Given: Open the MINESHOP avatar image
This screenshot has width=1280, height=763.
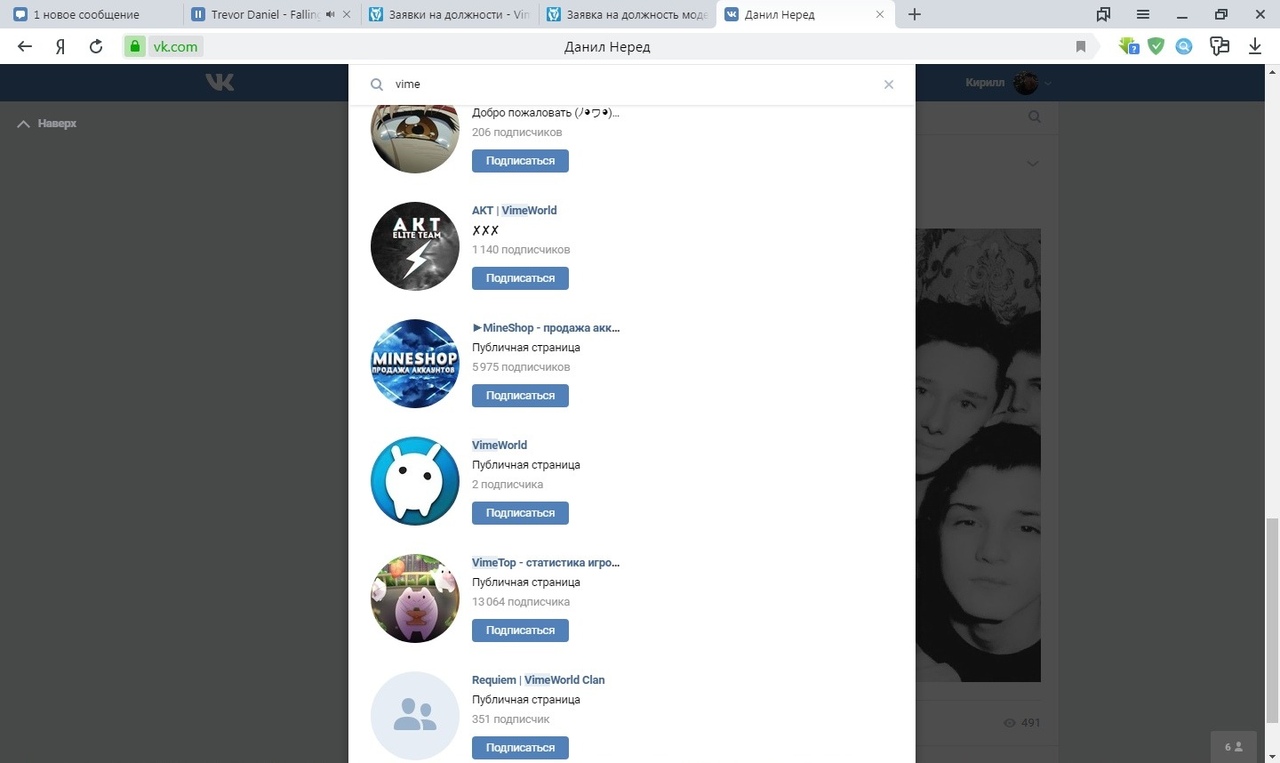Looking at the screenshot, I should [415, 364].
